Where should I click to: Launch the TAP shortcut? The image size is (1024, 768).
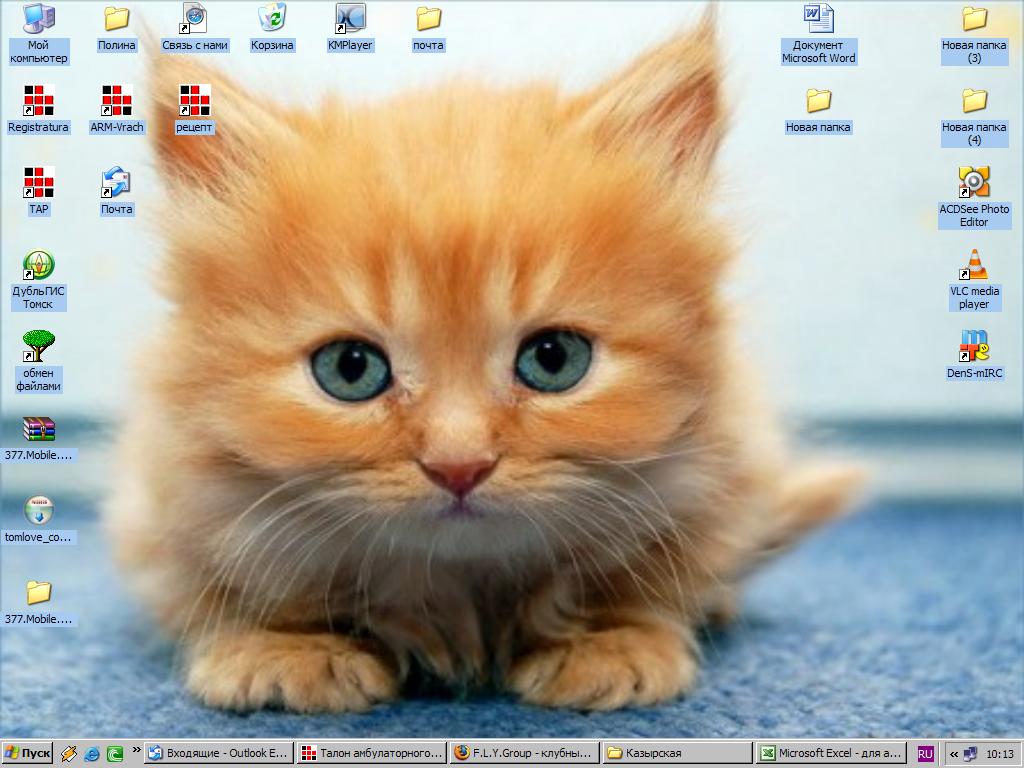coord(38,192)
